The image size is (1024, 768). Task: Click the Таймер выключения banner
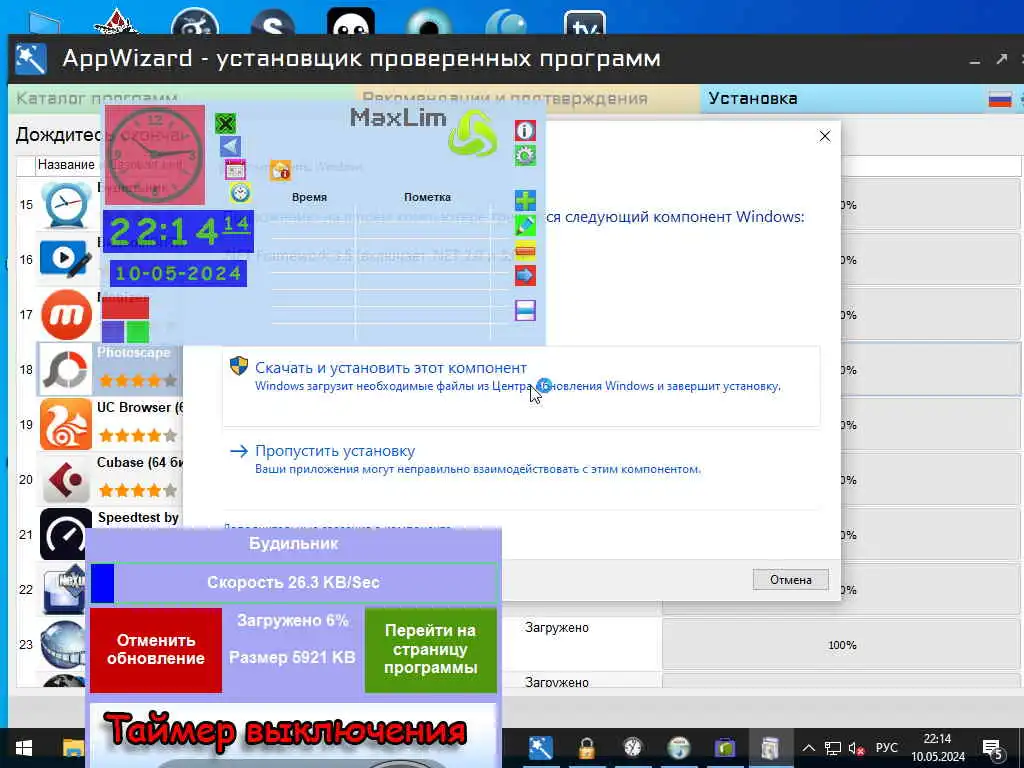[285, 730]
